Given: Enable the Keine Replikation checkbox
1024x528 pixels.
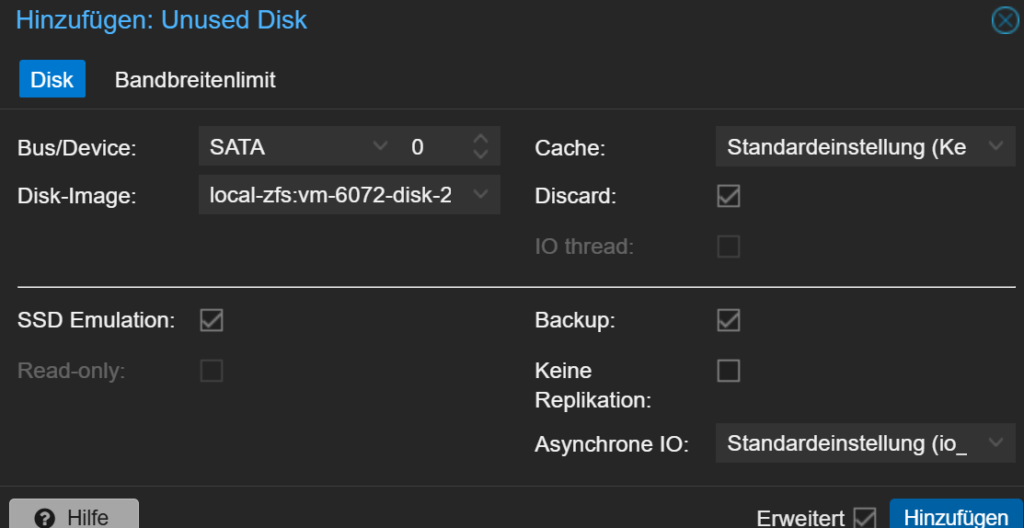Looking at the screenshot, I should 728,371.
